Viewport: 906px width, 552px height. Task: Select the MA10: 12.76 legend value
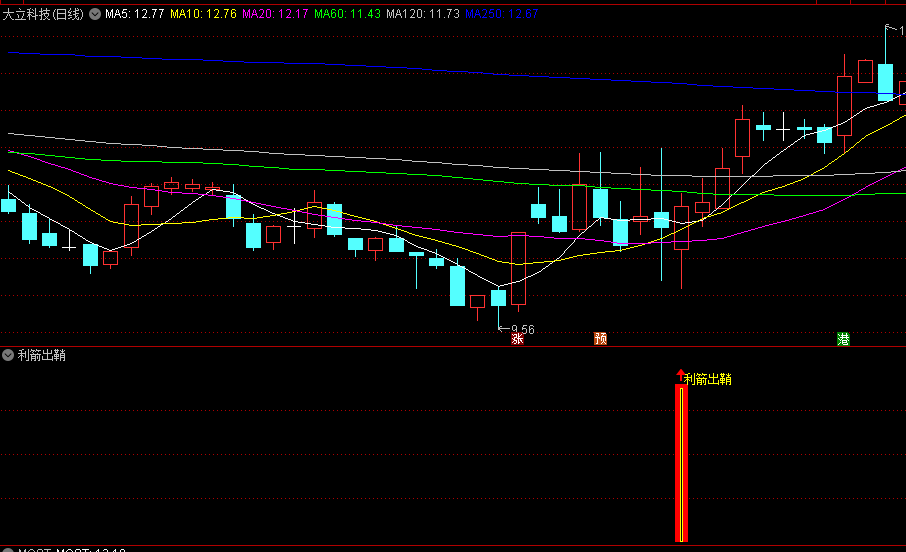203,14
